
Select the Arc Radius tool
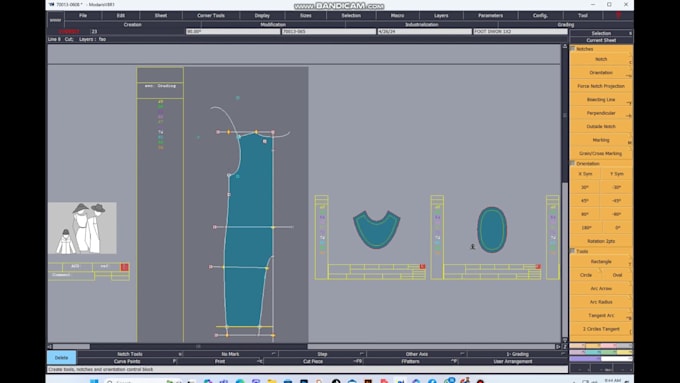[x=601, y=302]
